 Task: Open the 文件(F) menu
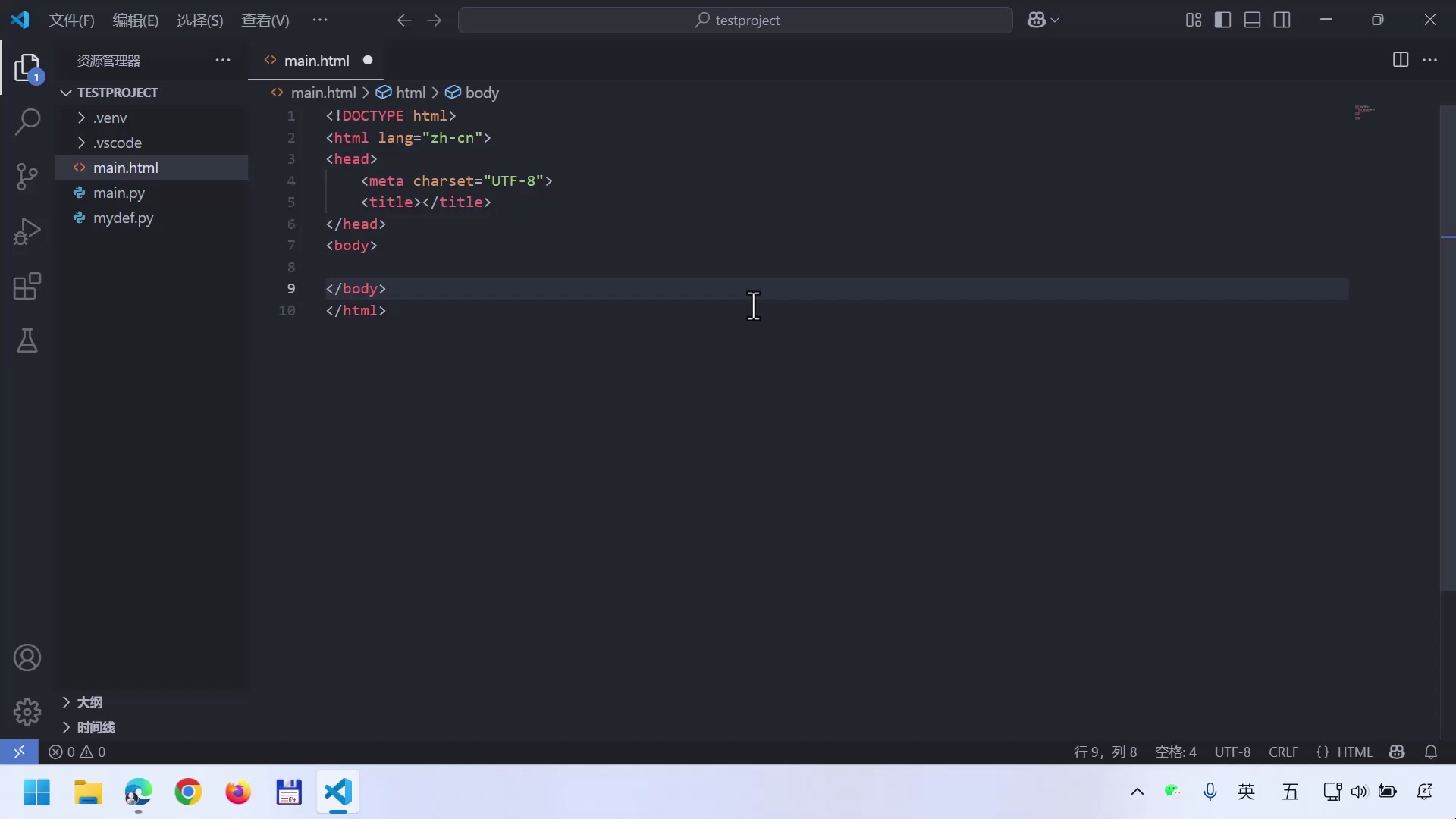point(71,20)
